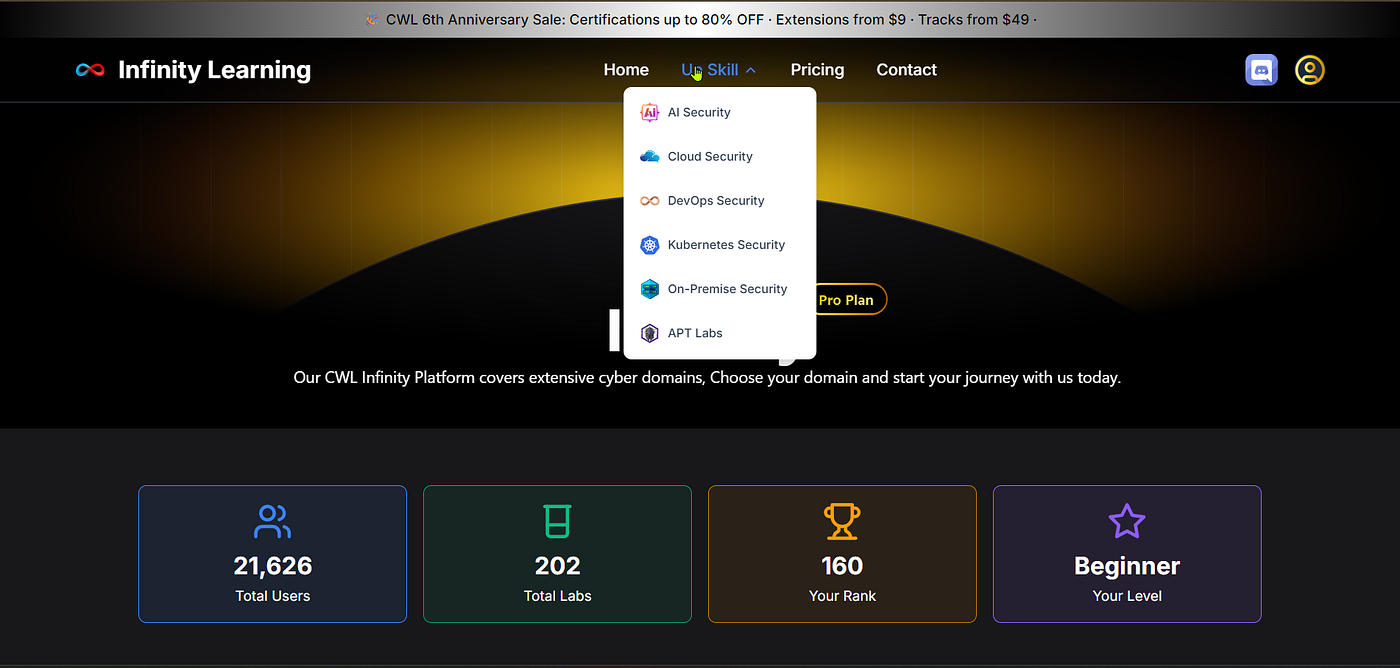Viewport: 1400px width, 668px height.
Task: Click the Total Users label
Action: 272,596
